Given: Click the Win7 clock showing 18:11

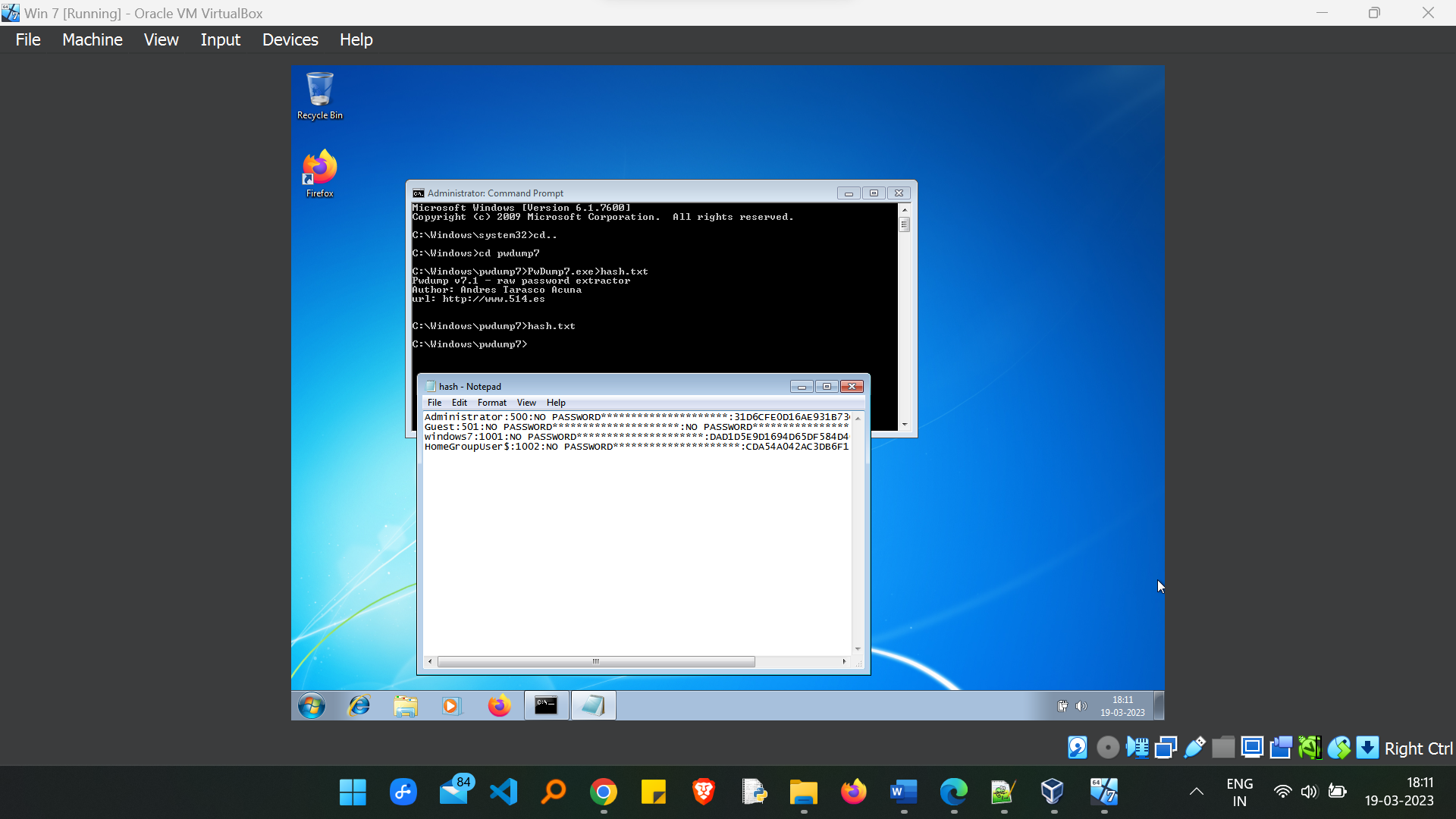Looking at the screenshot, I should click(x=1122, y=706).
